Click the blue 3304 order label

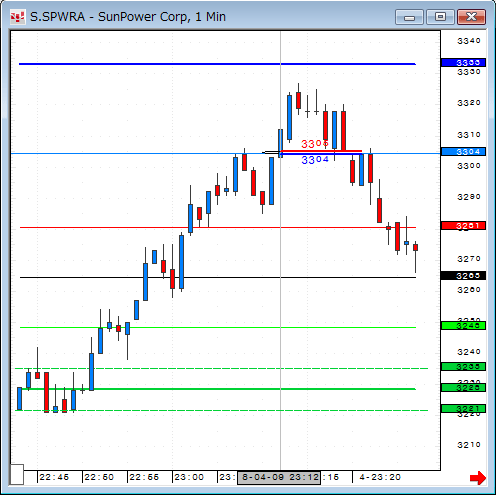315,160
